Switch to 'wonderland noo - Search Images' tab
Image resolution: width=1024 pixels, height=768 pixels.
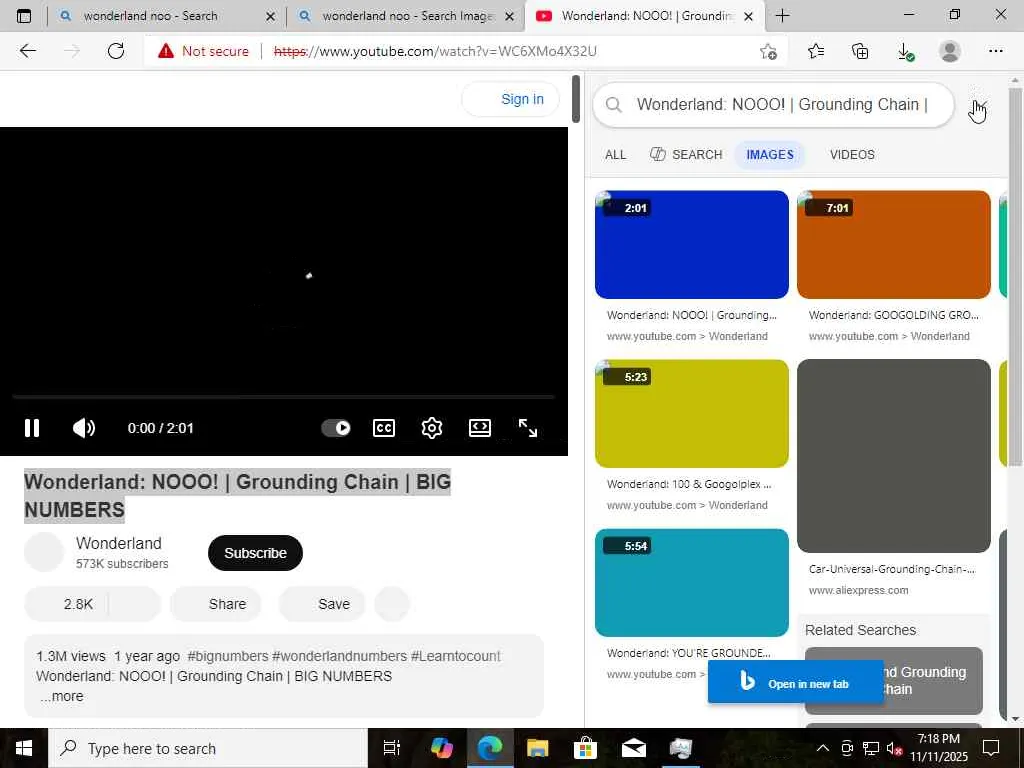408,16
